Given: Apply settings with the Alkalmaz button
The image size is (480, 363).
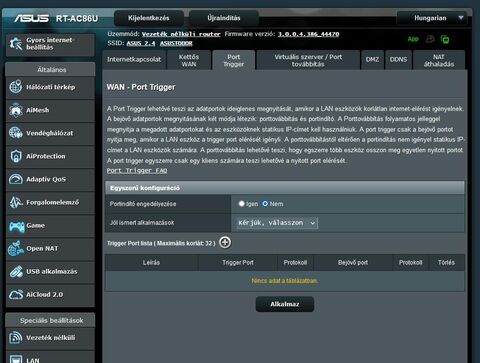Looking at the screenshot, I should (285, 304).
